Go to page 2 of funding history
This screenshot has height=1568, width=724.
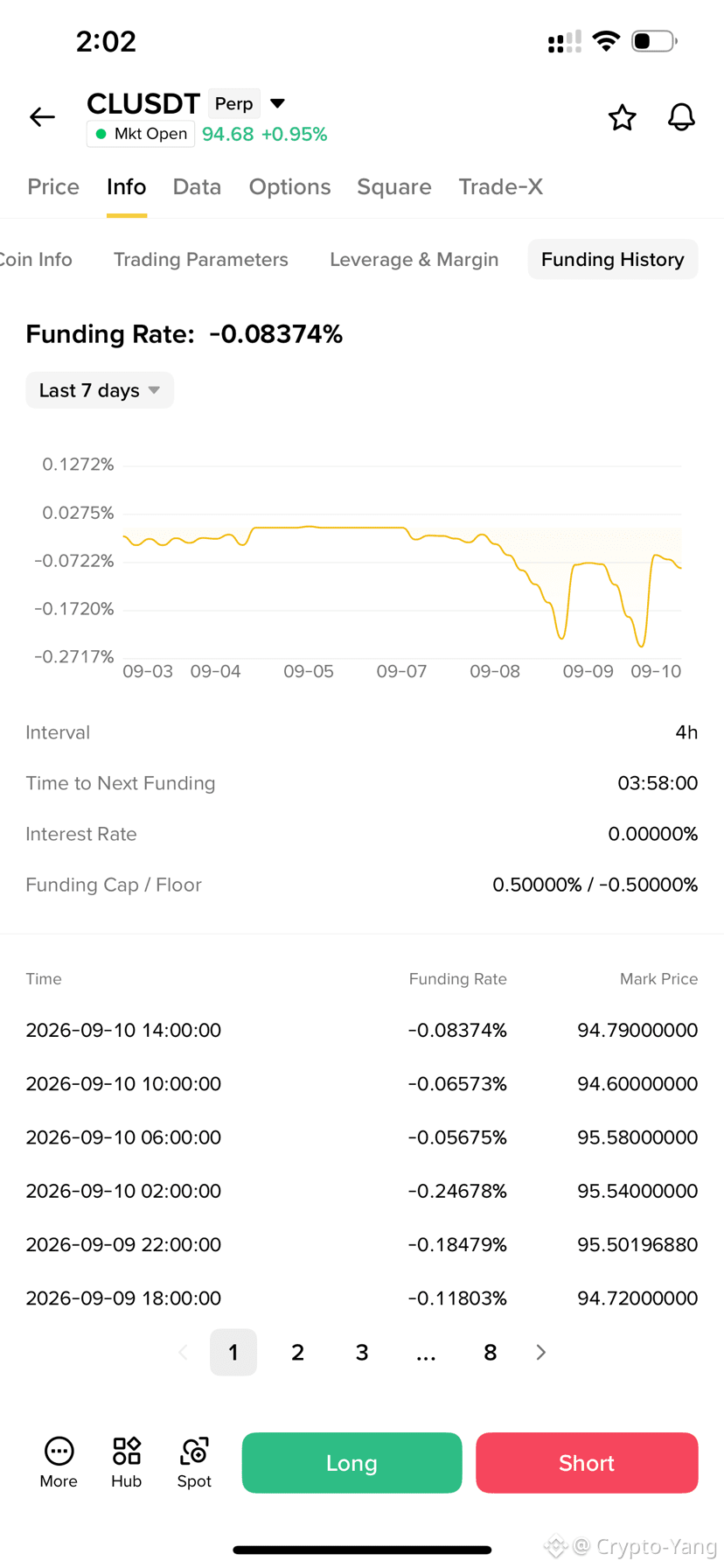pos(297,1353)
